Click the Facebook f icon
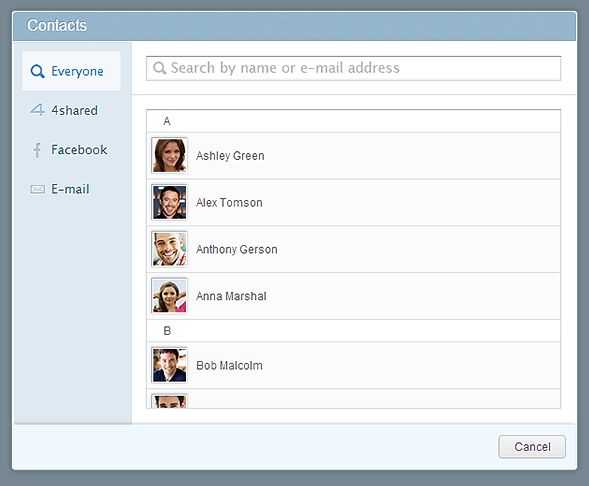This screenshot has width=589, height=486. [37, 150]
